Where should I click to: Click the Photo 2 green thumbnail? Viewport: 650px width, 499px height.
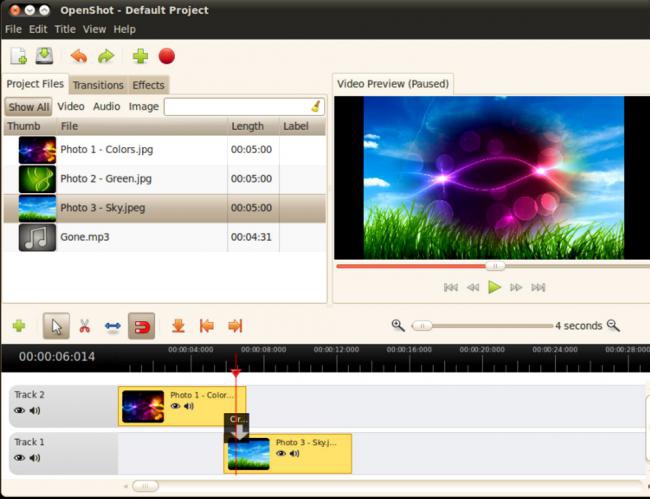(37, 179)
